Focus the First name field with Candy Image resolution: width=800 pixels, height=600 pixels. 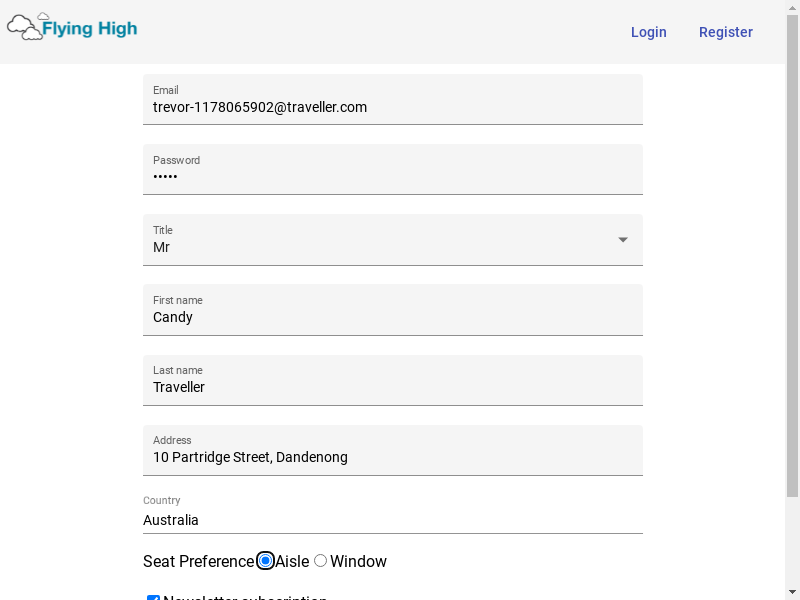point(392,317)
